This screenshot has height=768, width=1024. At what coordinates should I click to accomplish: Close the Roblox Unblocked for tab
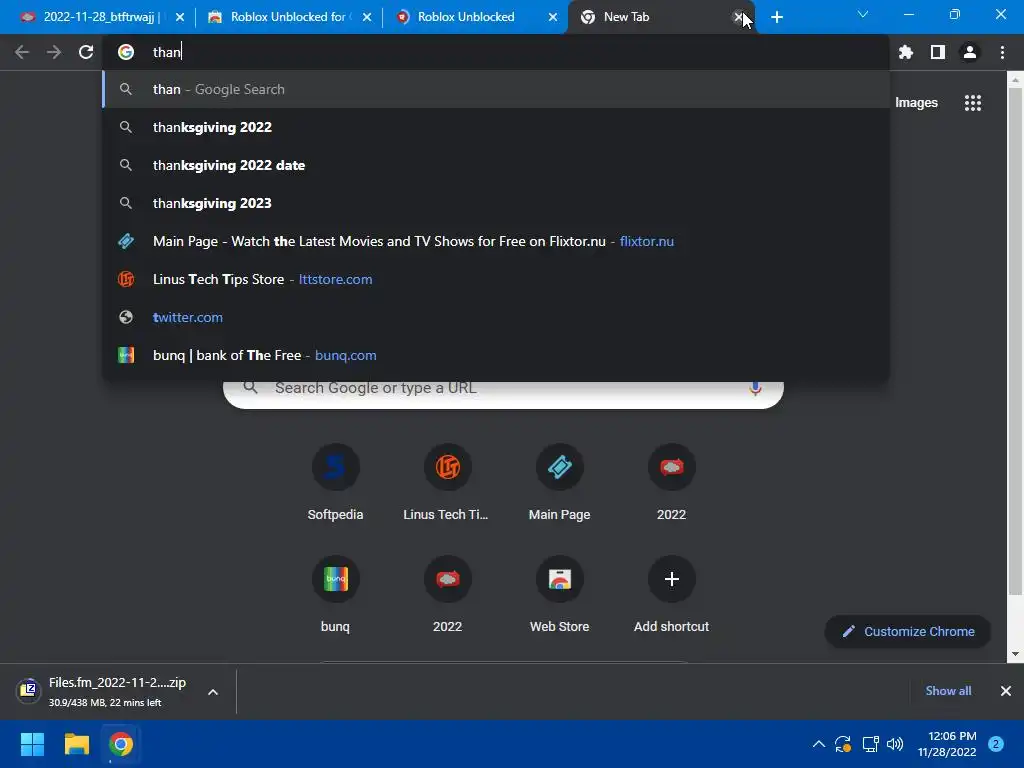[x=367, y=17]
